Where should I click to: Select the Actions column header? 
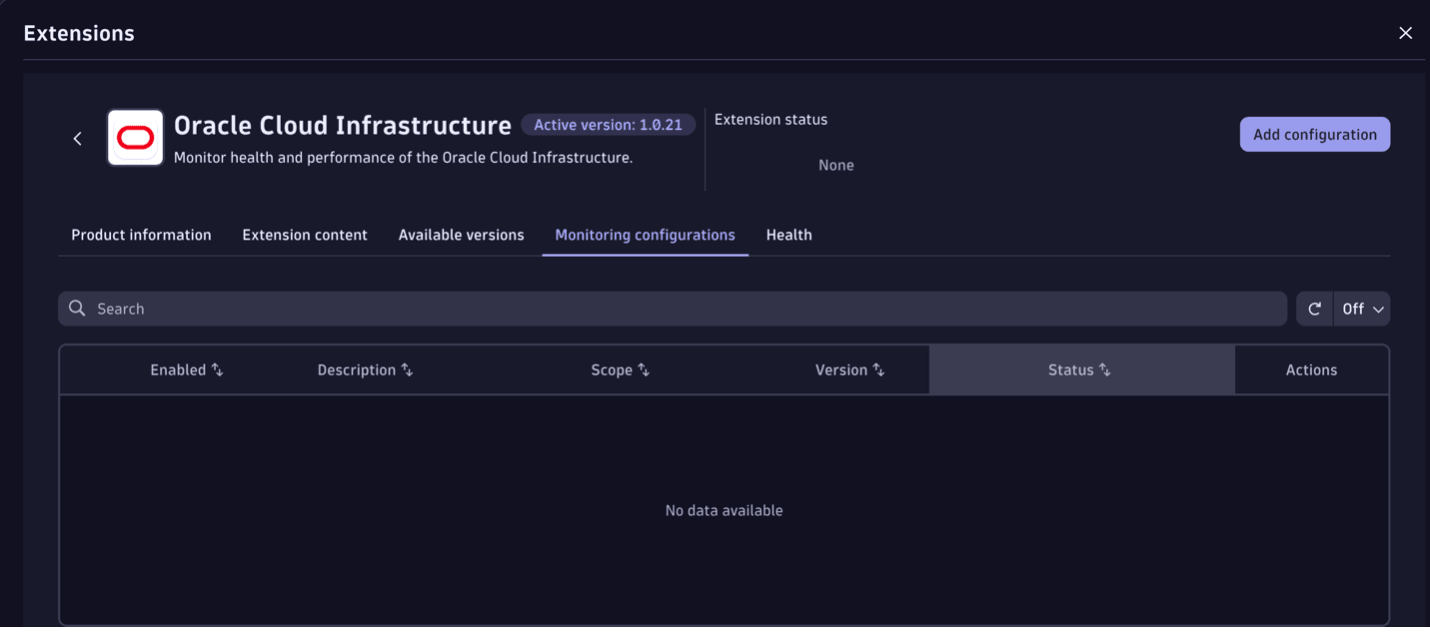[1311, 369]
